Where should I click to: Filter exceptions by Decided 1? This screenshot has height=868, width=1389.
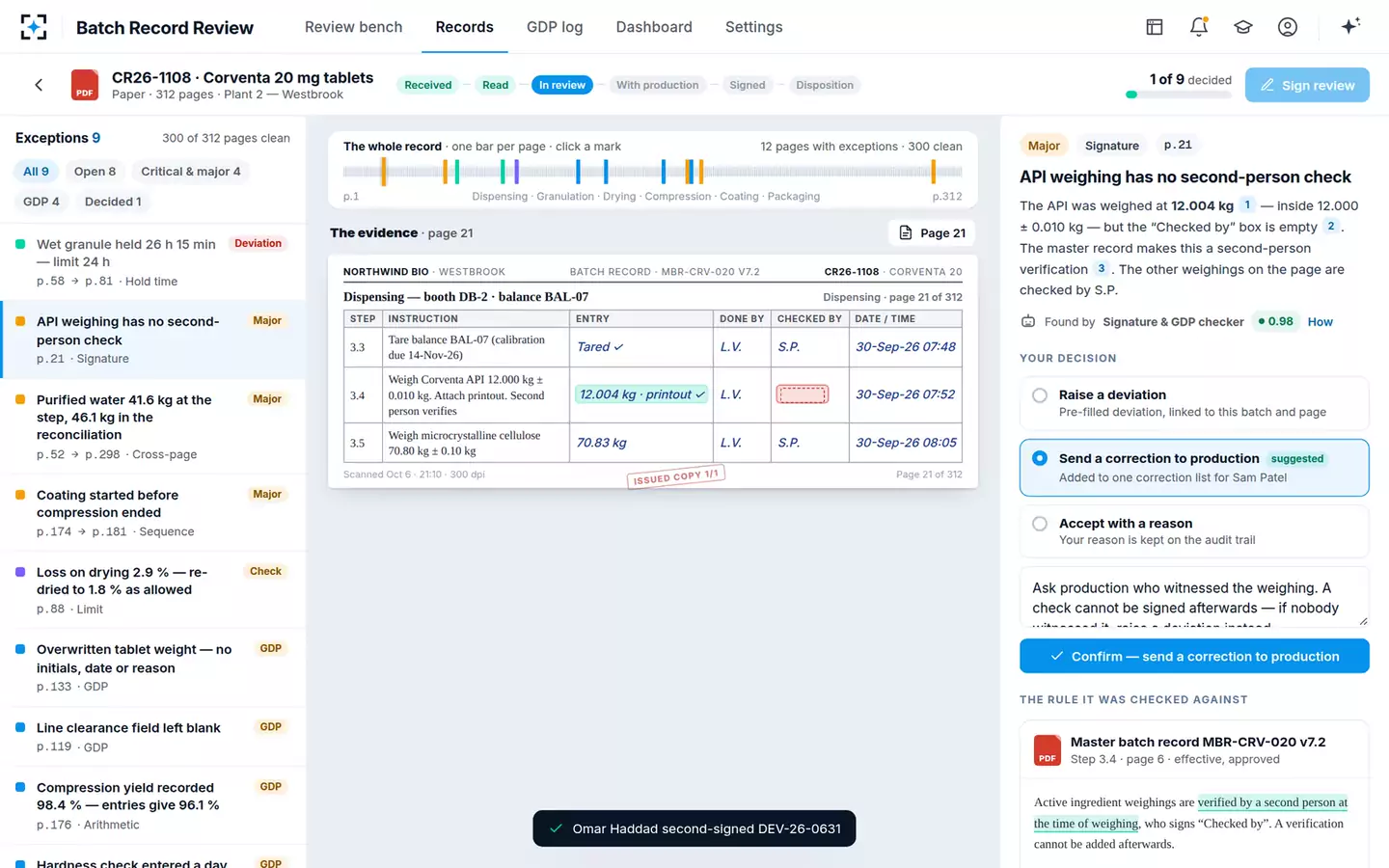coord(113,202)
